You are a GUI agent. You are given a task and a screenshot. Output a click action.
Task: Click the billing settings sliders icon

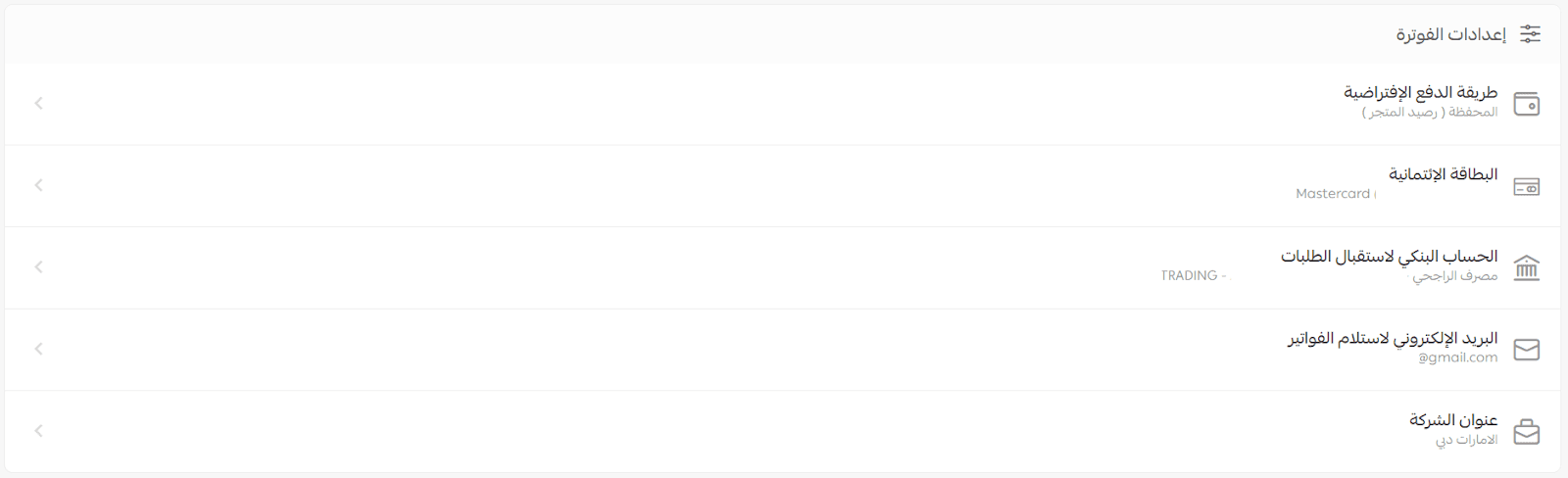click(x=1530, y=34)
